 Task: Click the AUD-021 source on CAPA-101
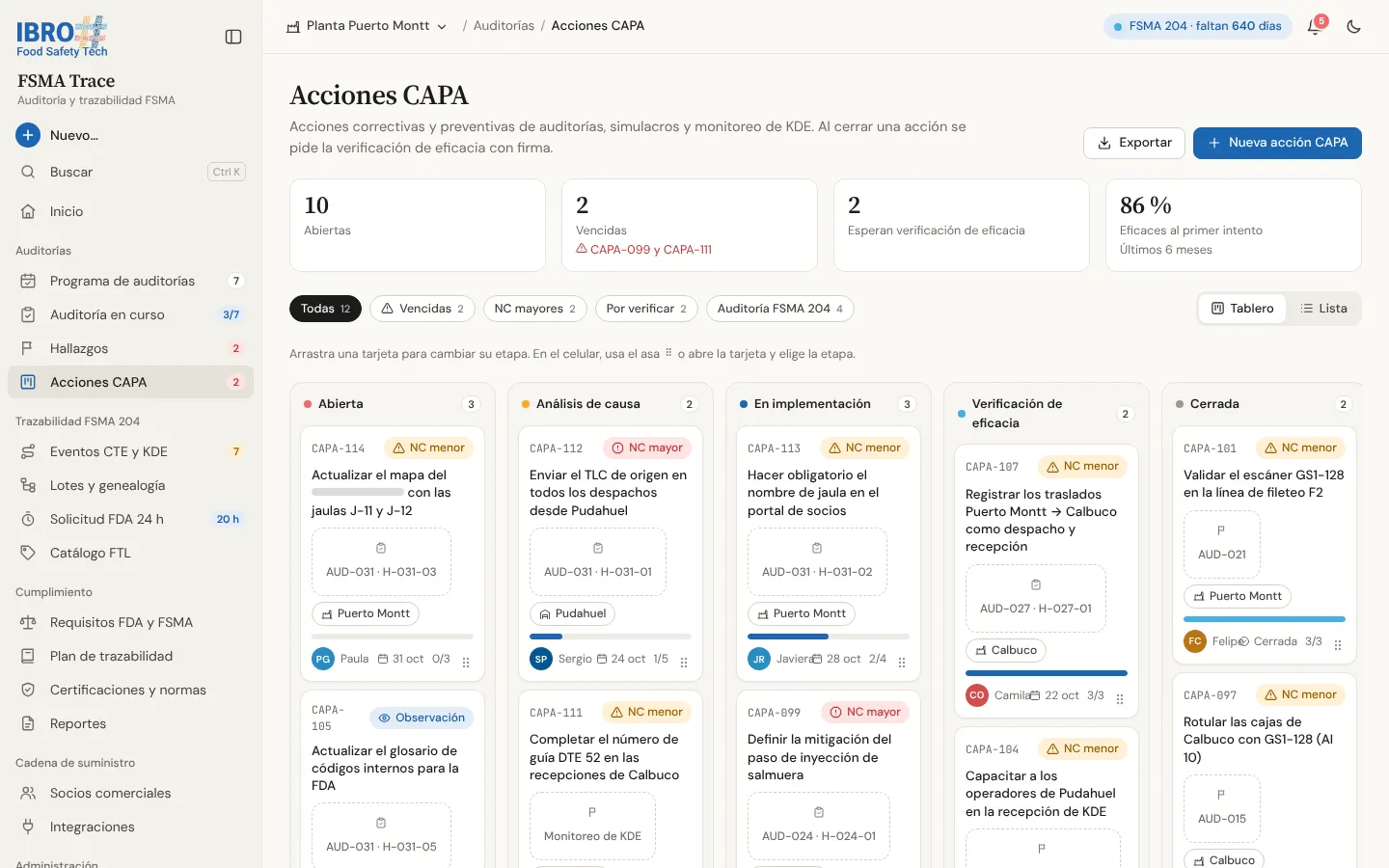pyautogui.click(x=1222, y=545)
